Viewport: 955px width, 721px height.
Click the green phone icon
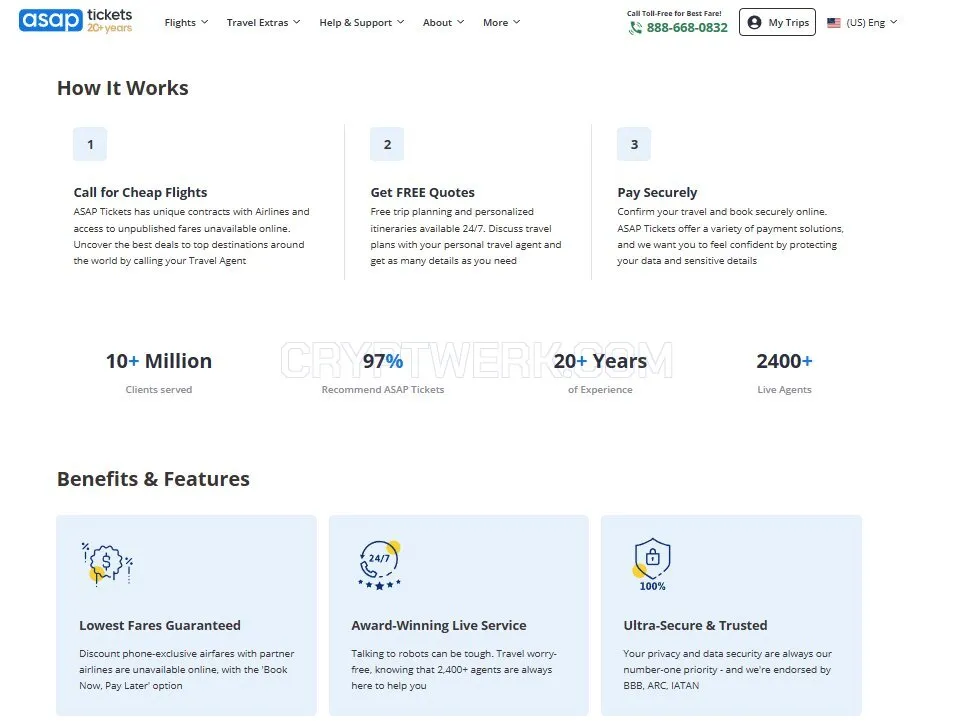[x=635, y=28]
